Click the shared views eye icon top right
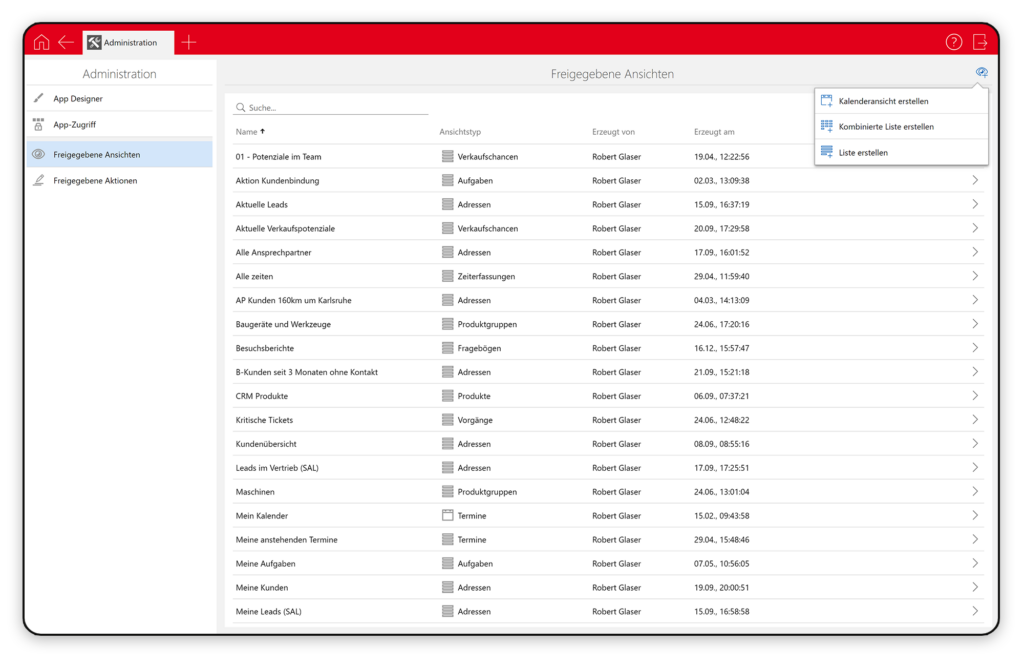The width and height of the screenshot is (1024, 666). 981,73
